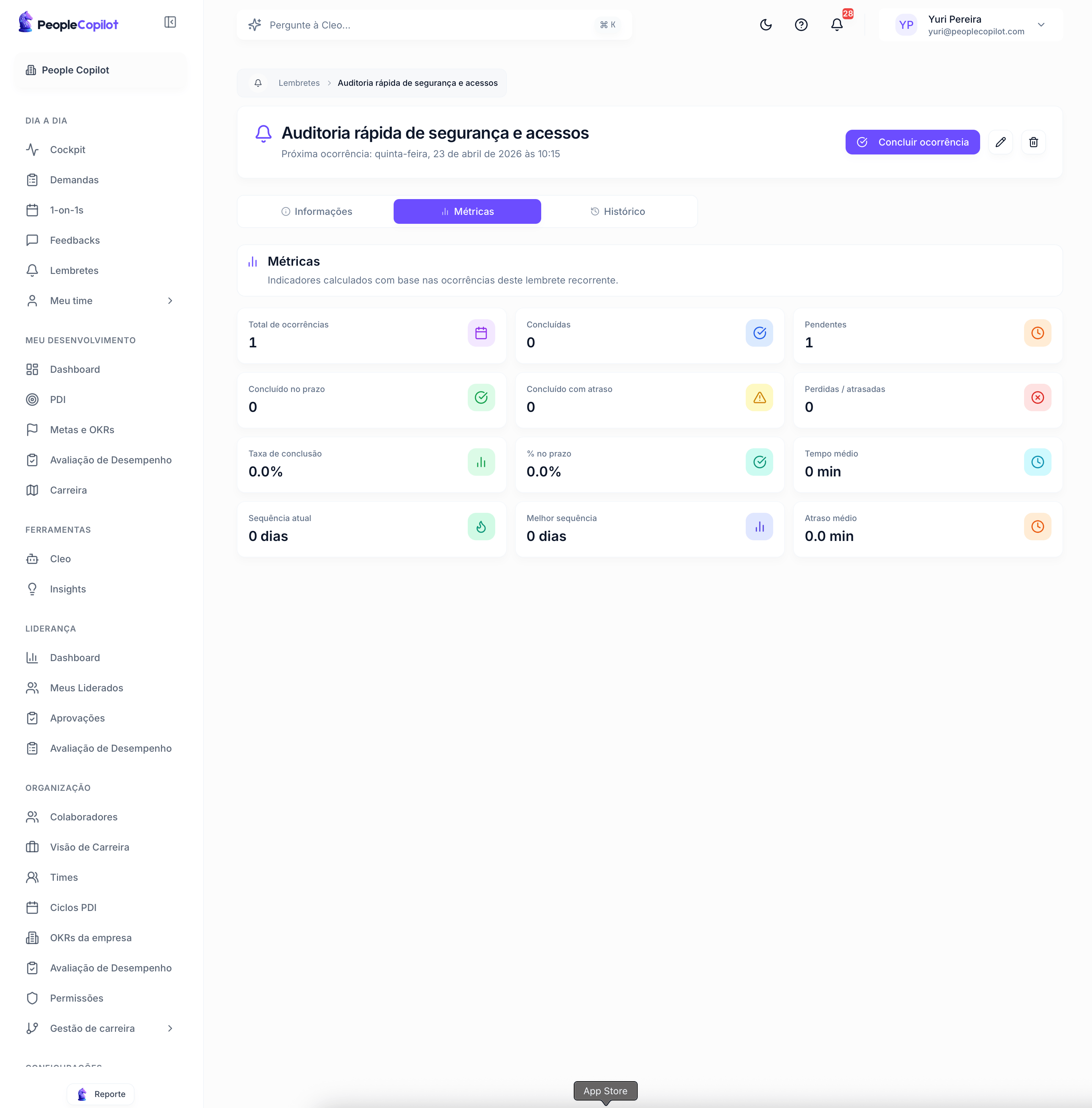Focus the Pergunte à Cleo search field
Viewport: 1092px width, 1108px height.
coord(434,25)
